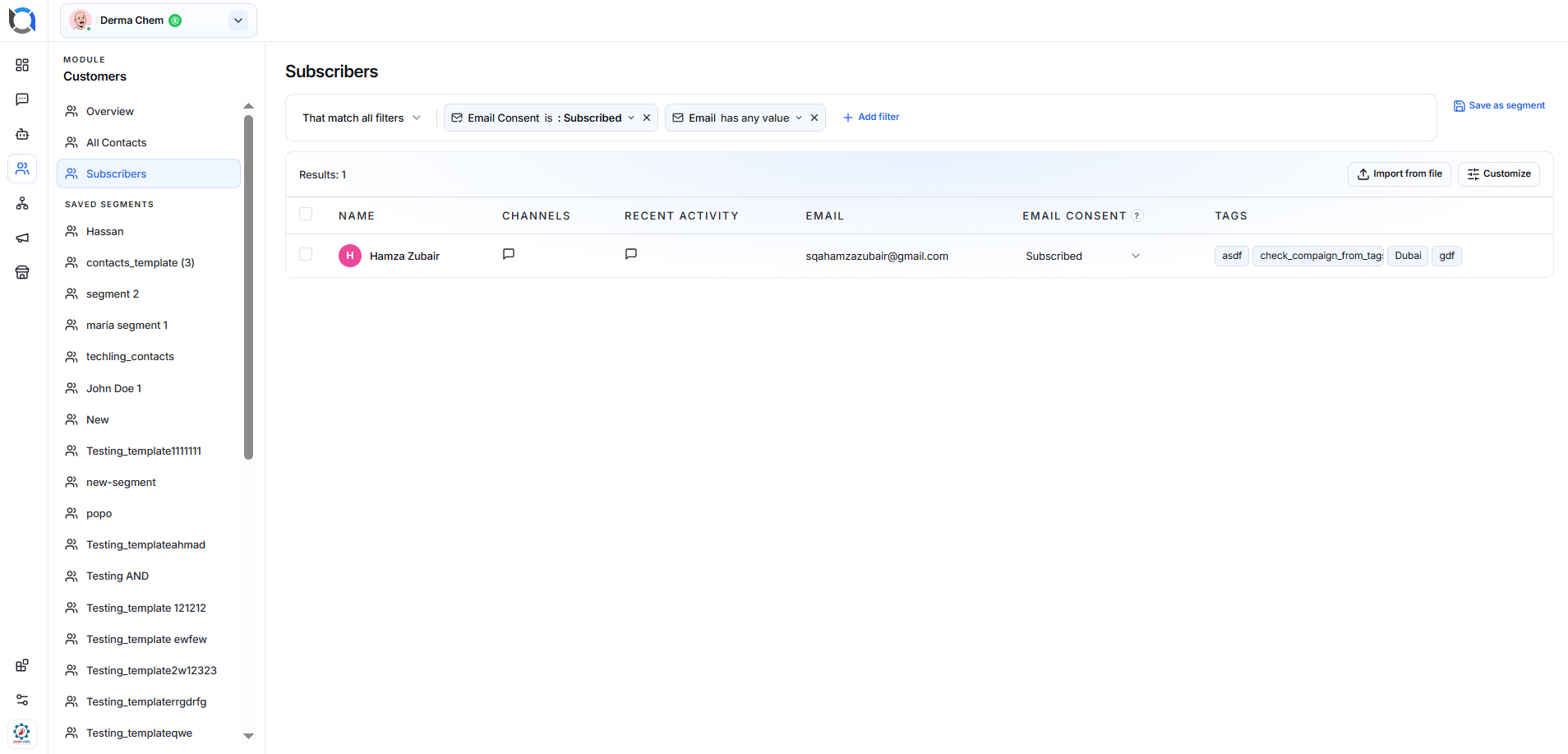Click Save as segment
1568x754 pixels.
coord(1499,105)
